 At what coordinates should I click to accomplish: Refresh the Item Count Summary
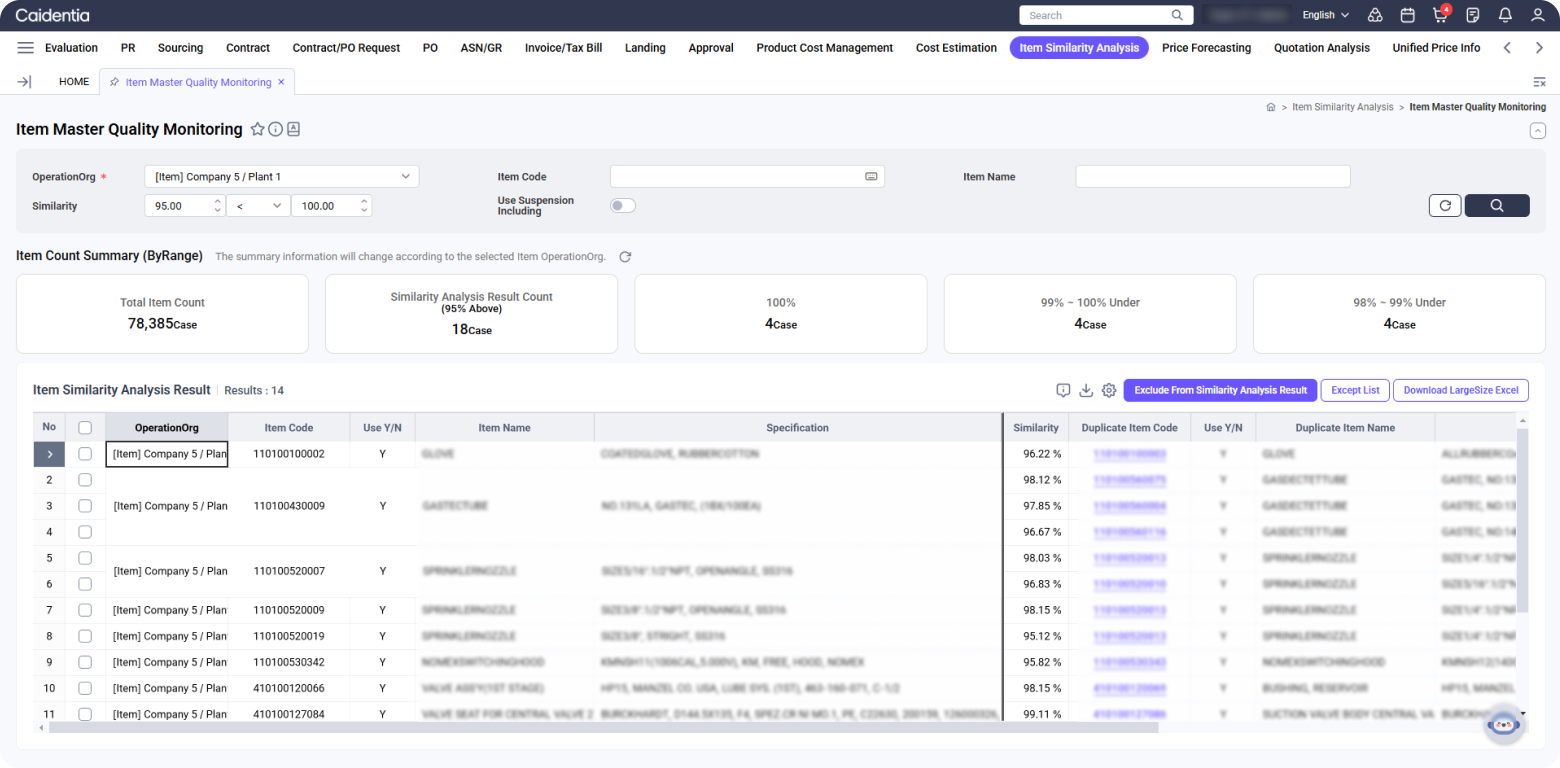[625, 257]
